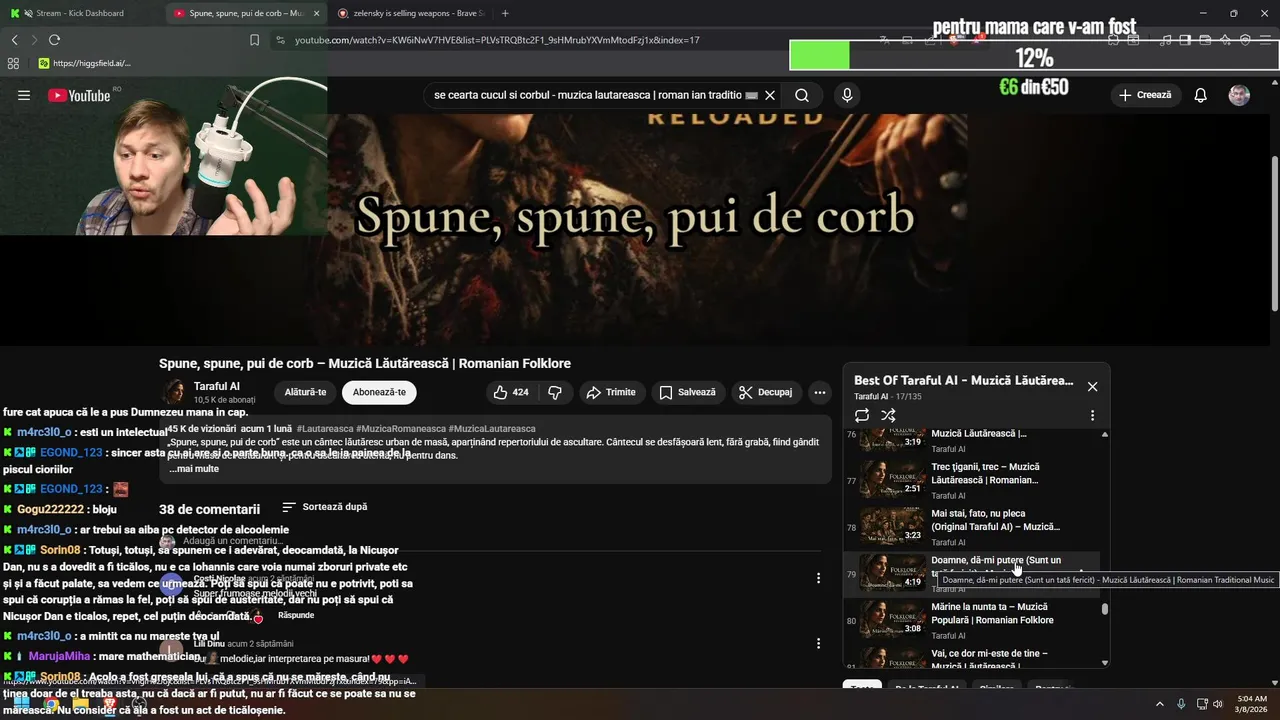Play Mai stai, fato, nu pleca item

coord(972,527)
